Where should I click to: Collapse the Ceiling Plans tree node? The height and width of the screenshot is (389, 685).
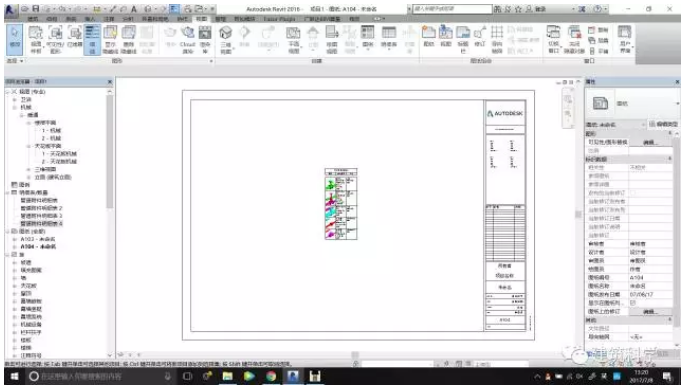(x=29, y=146)
